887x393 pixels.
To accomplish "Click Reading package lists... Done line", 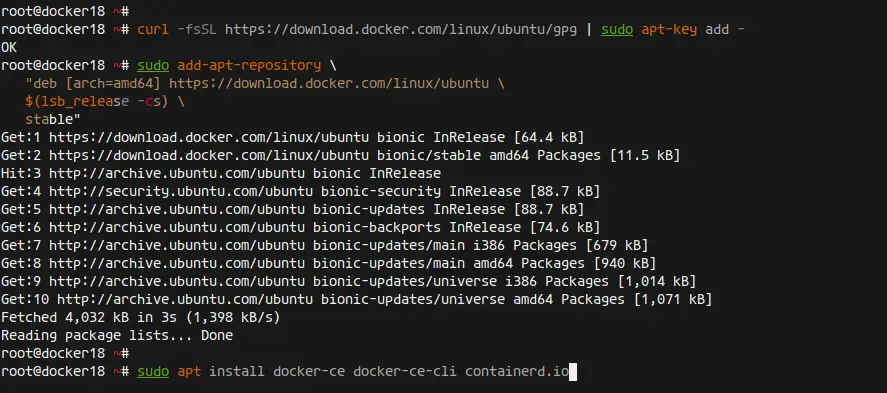I will [117, 335].
